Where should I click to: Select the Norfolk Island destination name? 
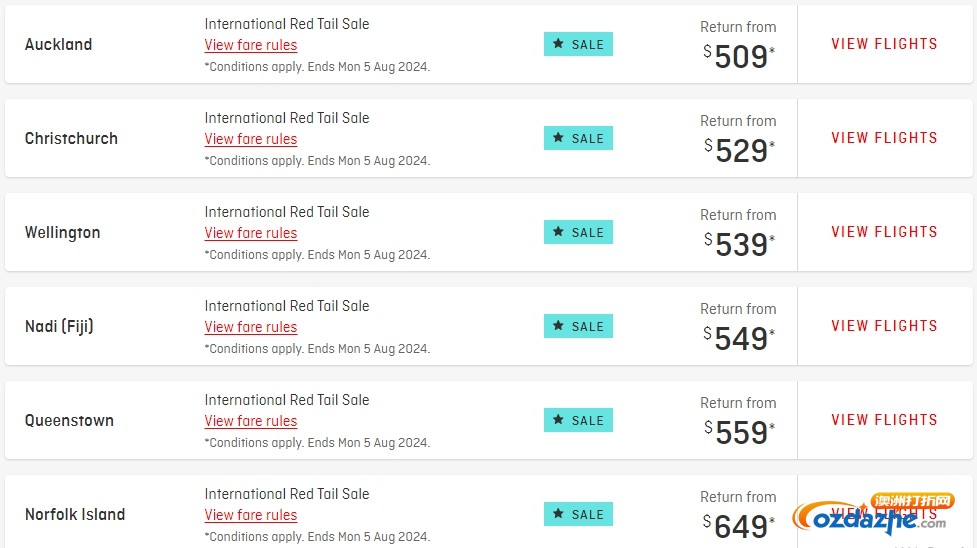pyautogui.click(x=75, y=514)
